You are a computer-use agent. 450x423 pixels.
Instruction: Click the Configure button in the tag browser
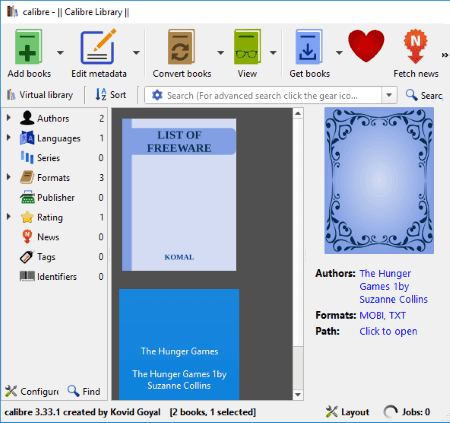[x=32, y=391]
